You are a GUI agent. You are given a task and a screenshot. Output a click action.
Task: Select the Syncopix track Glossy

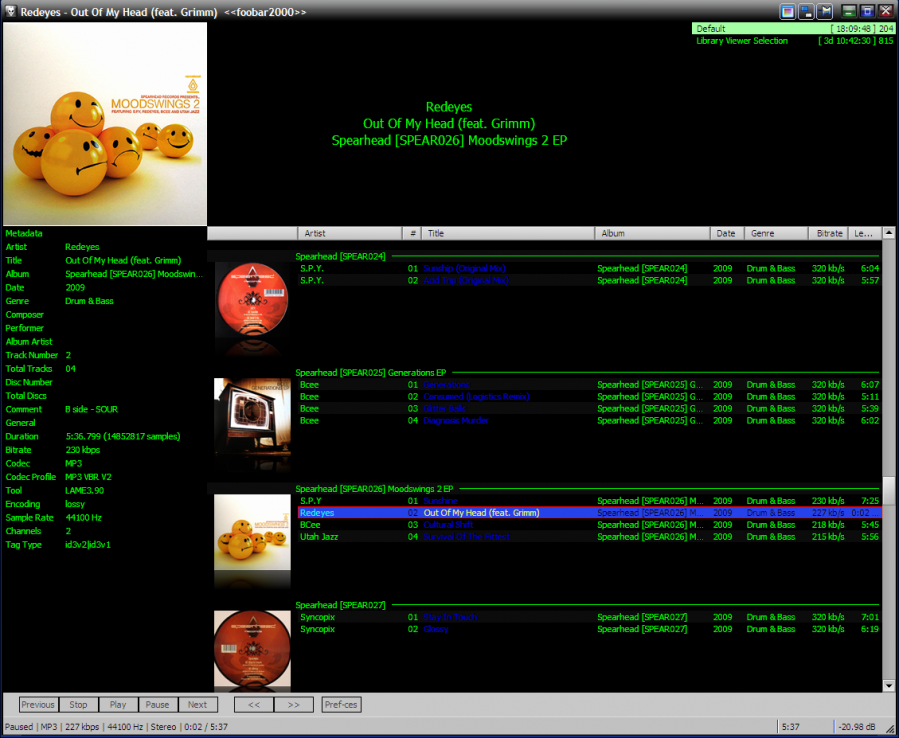(589, 630)
